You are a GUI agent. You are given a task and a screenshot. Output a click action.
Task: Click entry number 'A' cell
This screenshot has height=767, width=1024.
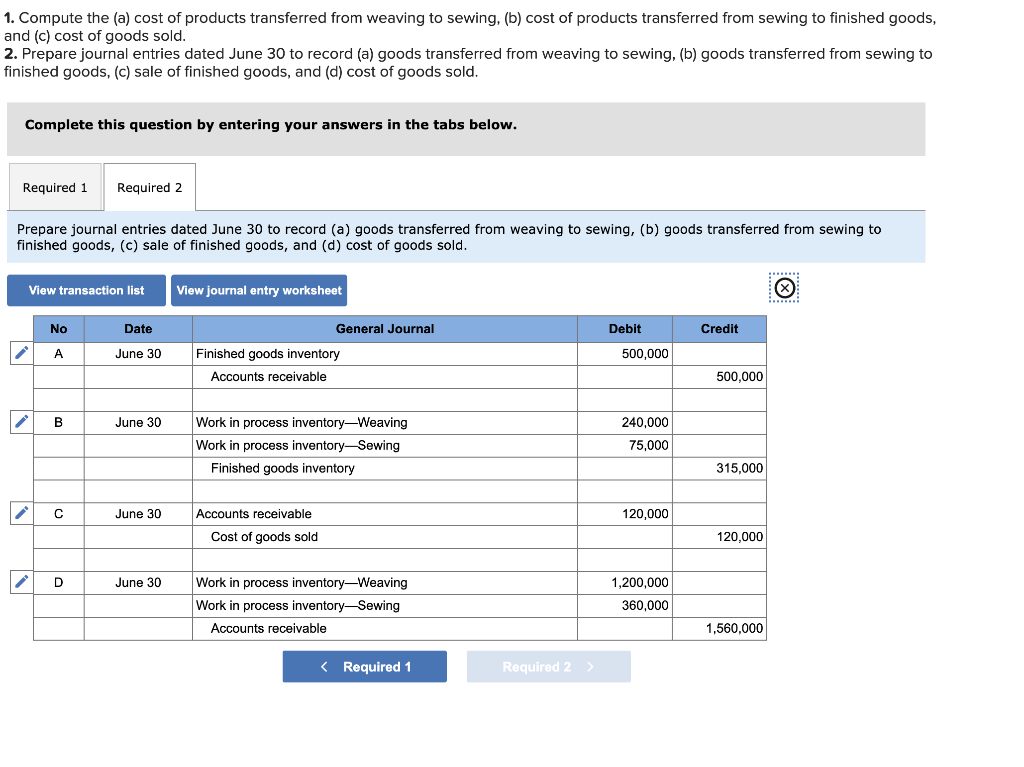click(x=59, y=354)
